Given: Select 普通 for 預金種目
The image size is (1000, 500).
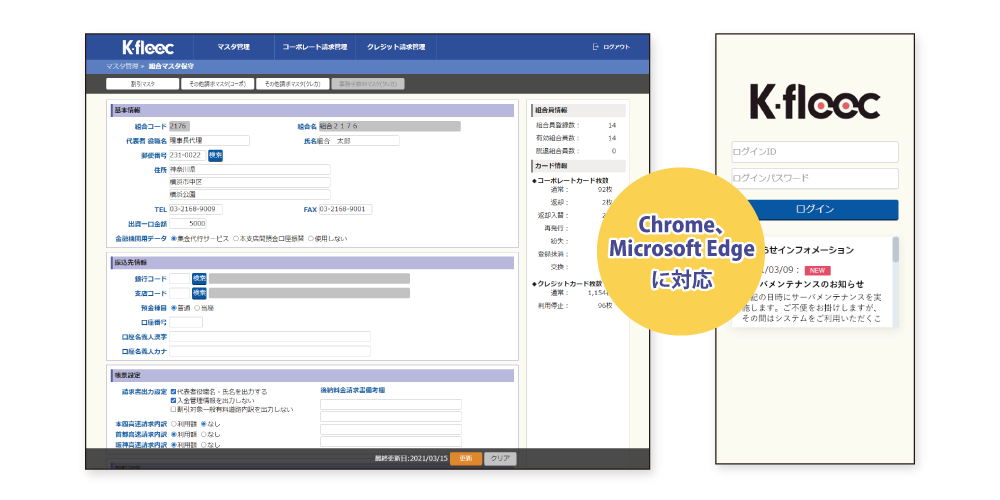Looking at the screenshot, I should (x=173, y=308).
